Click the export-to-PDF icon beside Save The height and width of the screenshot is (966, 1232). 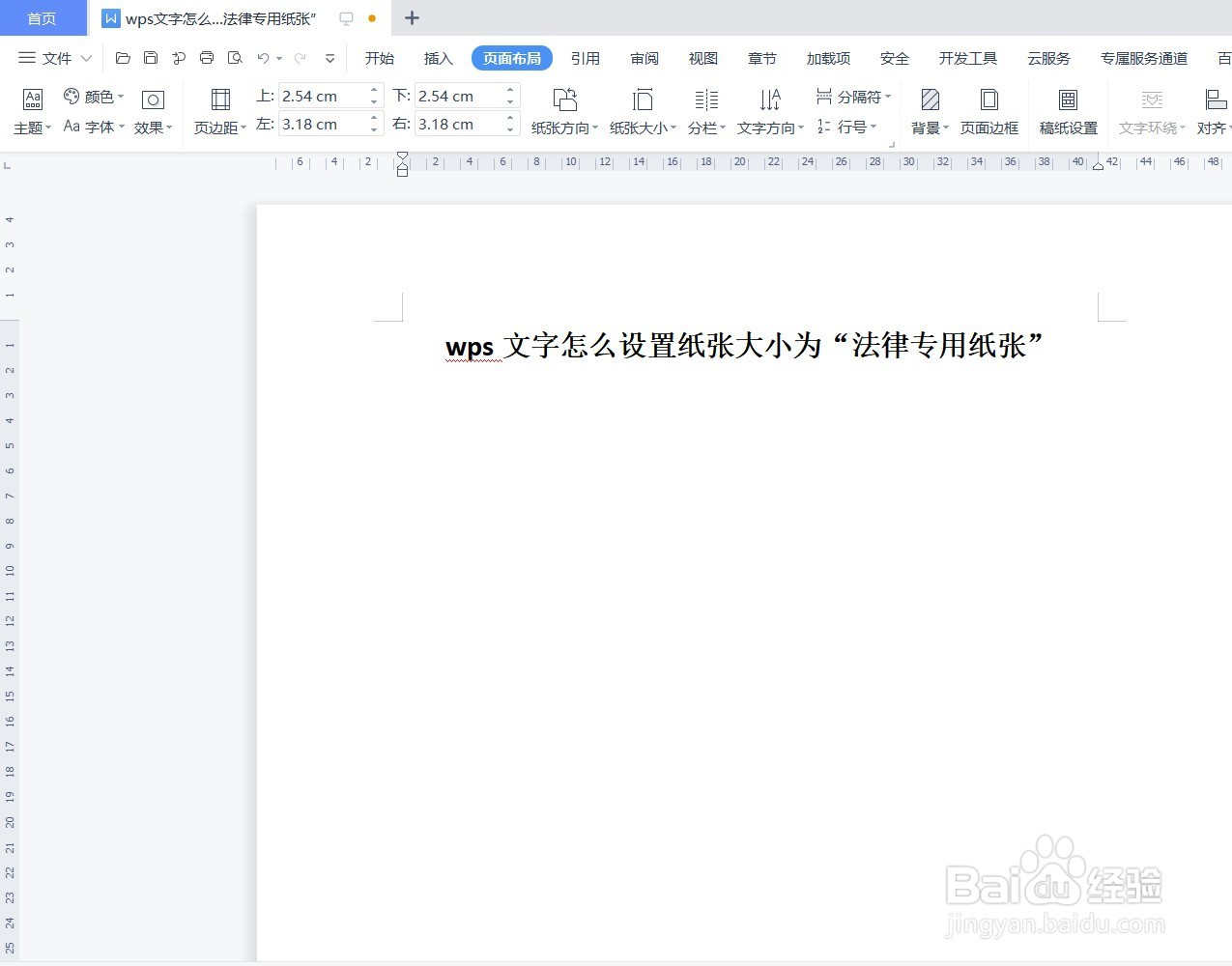179,58
